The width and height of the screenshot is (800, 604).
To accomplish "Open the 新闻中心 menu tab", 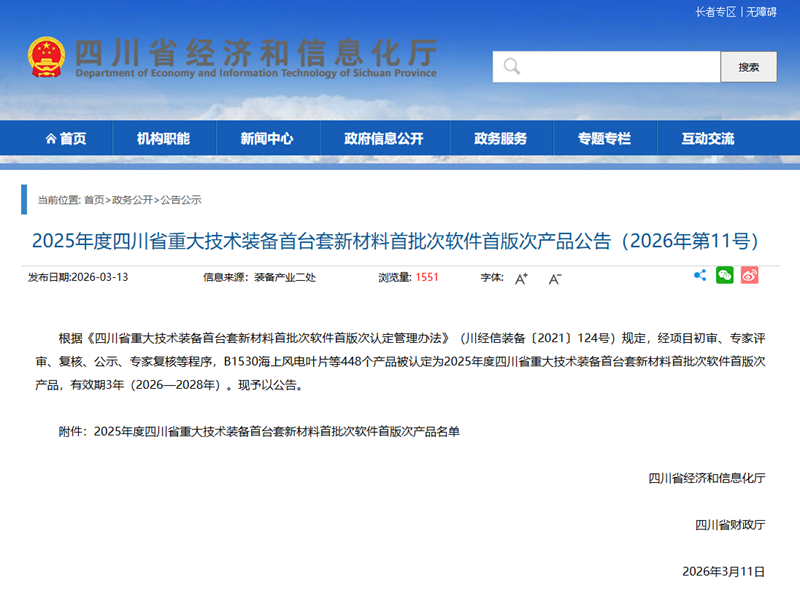I will 267,139.
